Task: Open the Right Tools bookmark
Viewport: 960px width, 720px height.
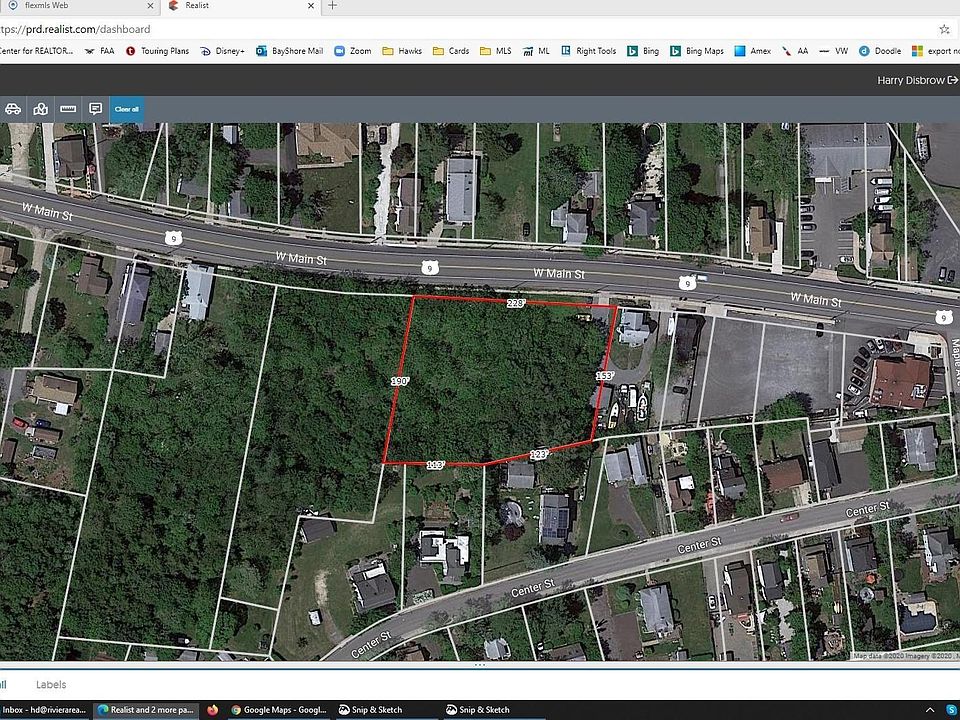Action: (x=589, y=51)
